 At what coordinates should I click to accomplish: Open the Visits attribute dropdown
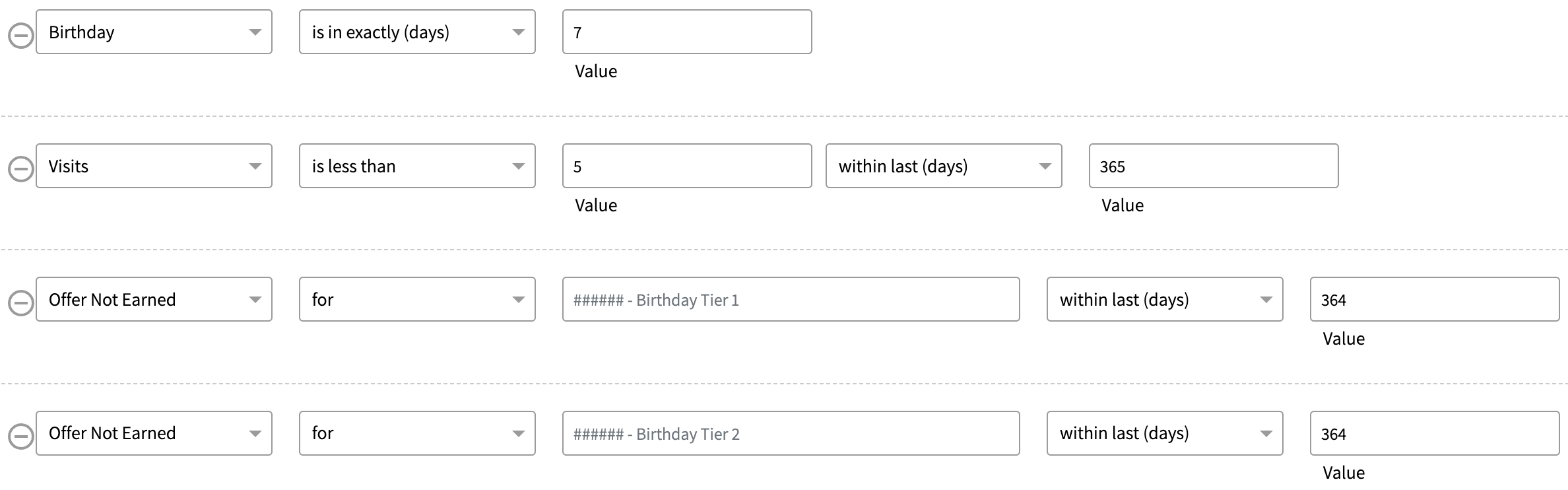[x=154, y=166]
